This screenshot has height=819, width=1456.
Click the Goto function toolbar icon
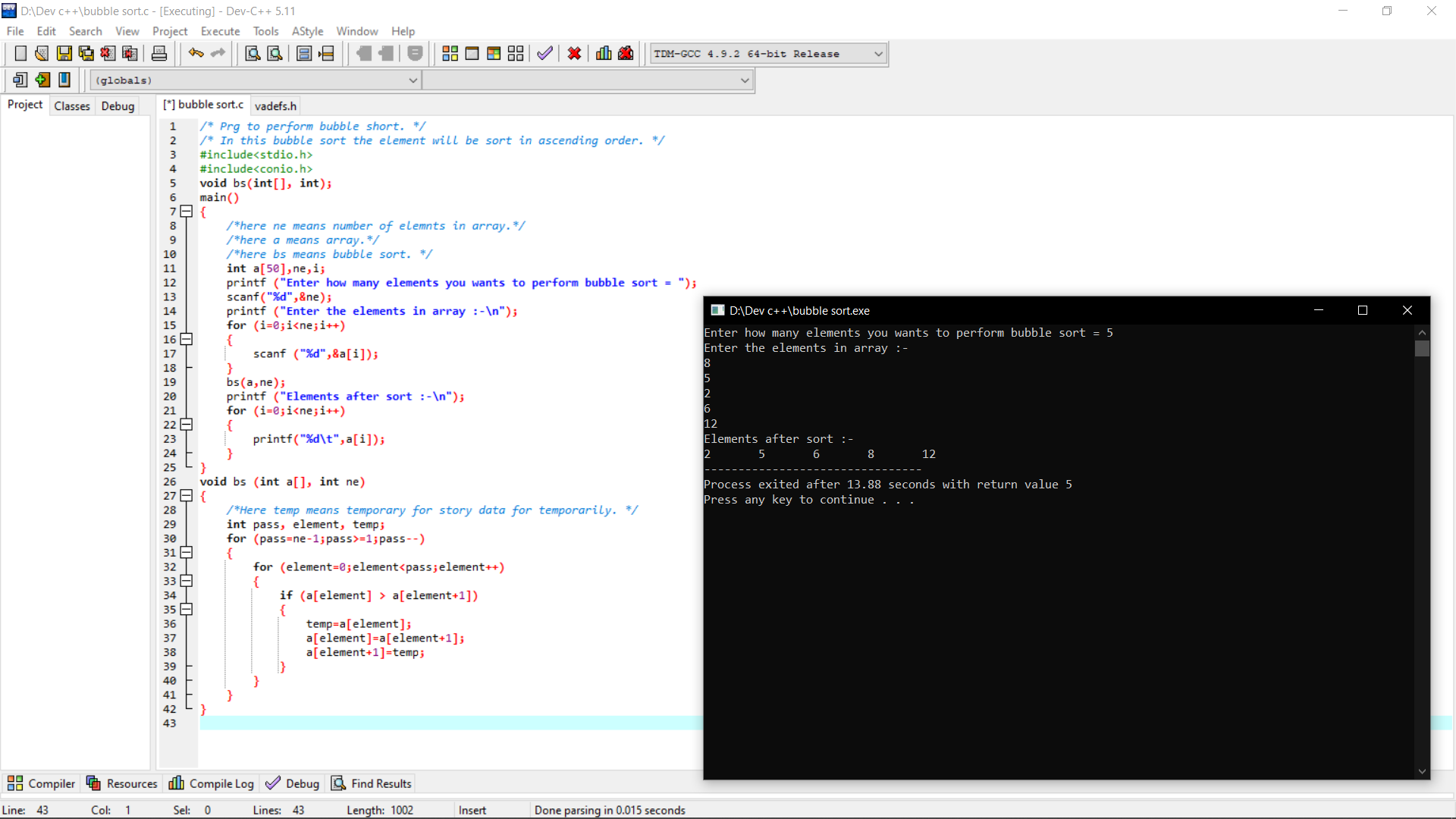[x=304, y=54]
